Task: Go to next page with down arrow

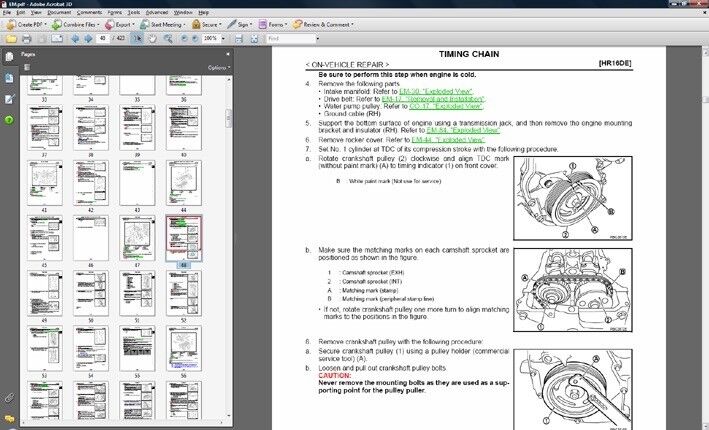Action: tap(87, 38)
